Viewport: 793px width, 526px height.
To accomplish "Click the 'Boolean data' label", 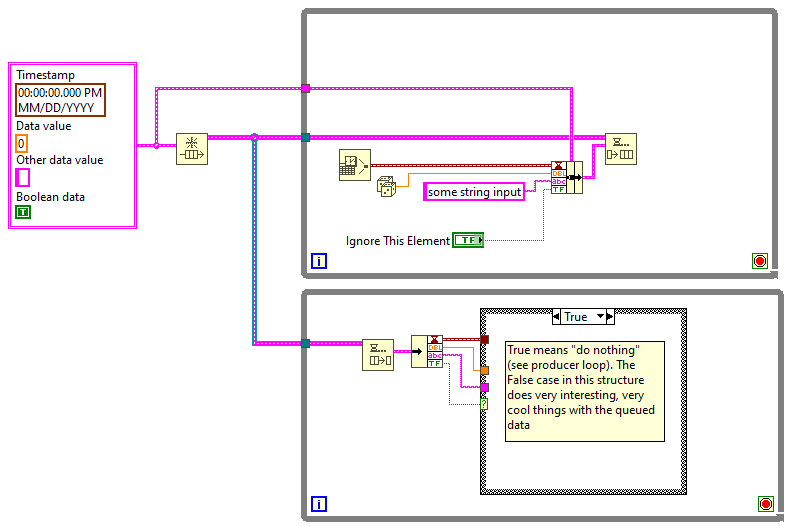I will tap(50, 197).
